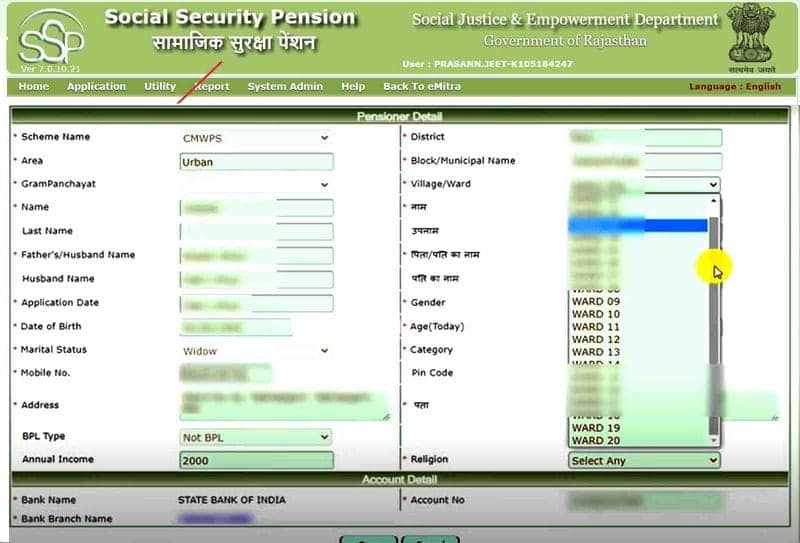Click the District field

[x=645, y=138]
